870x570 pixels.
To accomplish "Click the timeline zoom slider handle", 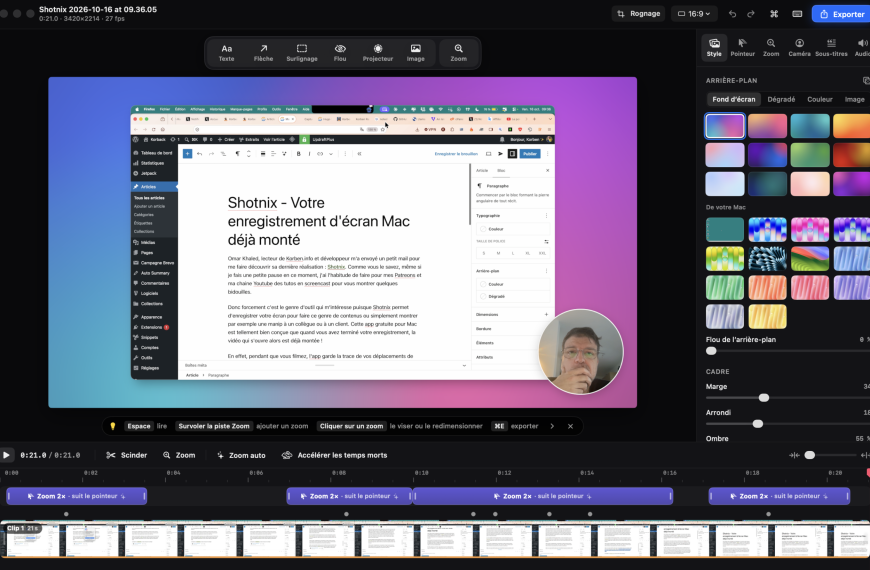I will (x=810, y=455).
